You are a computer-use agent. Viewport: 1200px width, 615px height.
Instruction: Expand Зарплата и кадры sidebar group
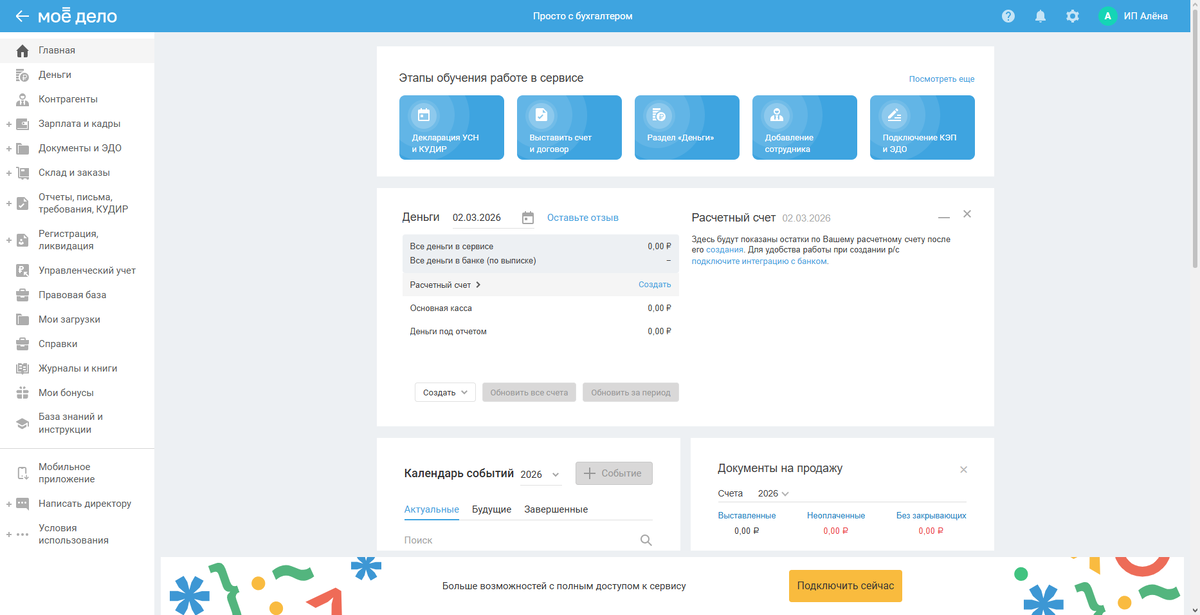pos(8,124)
